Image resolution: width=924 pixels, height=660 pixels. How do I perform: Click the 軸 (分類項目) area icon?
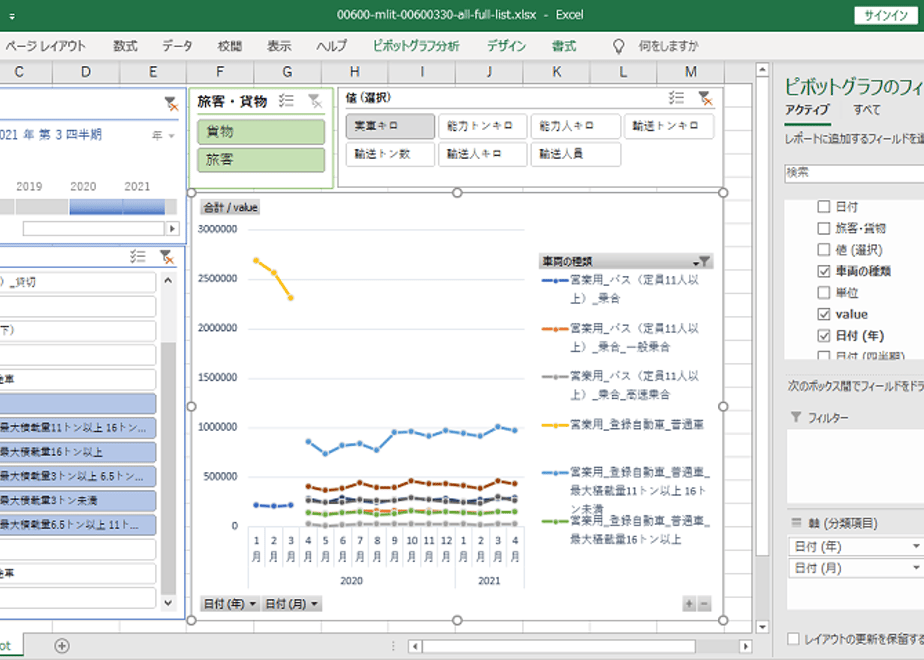click(x=796, y=523)
